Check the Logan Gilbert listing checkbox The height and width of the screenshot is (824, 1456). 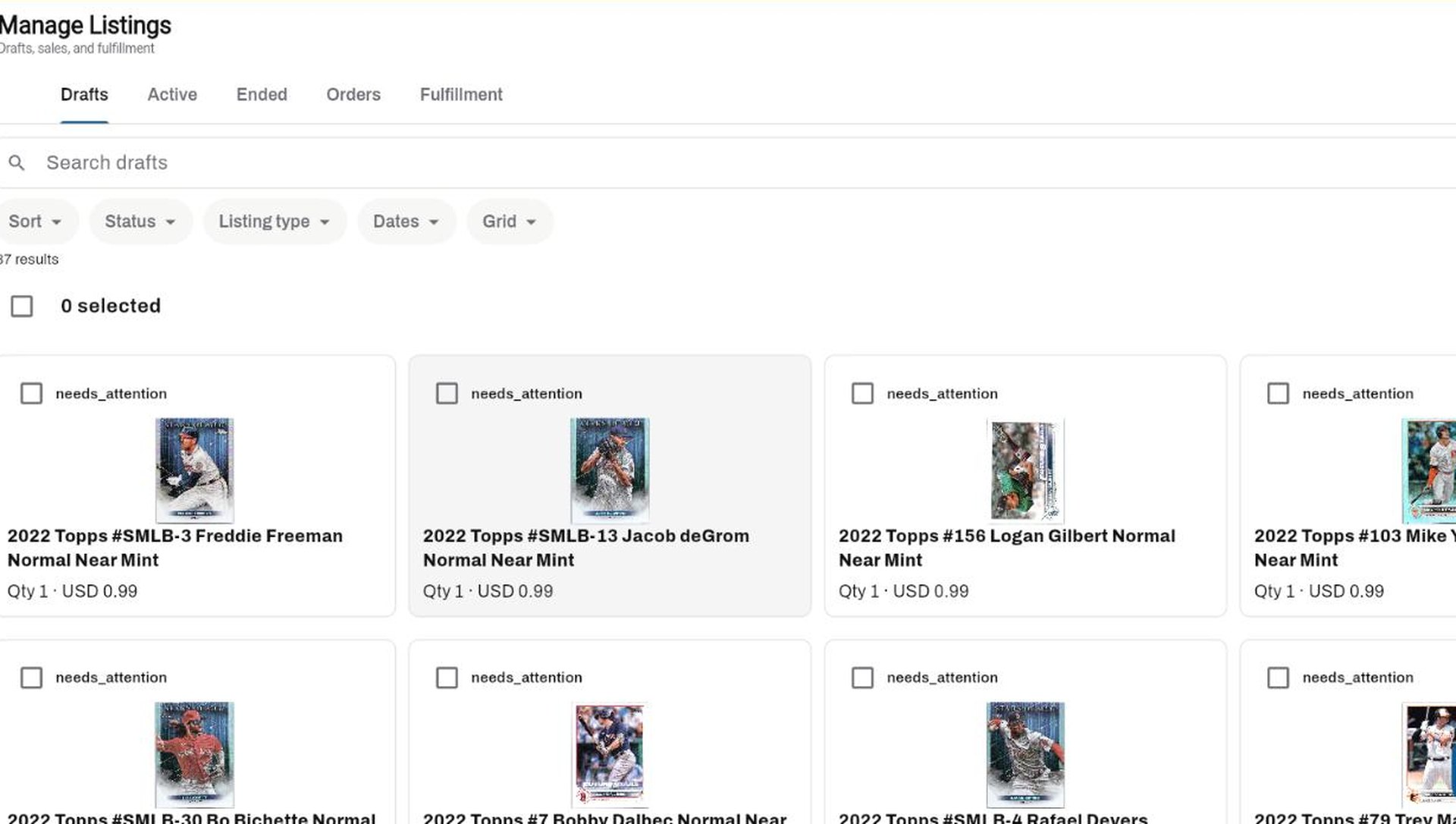coord(862,393)
